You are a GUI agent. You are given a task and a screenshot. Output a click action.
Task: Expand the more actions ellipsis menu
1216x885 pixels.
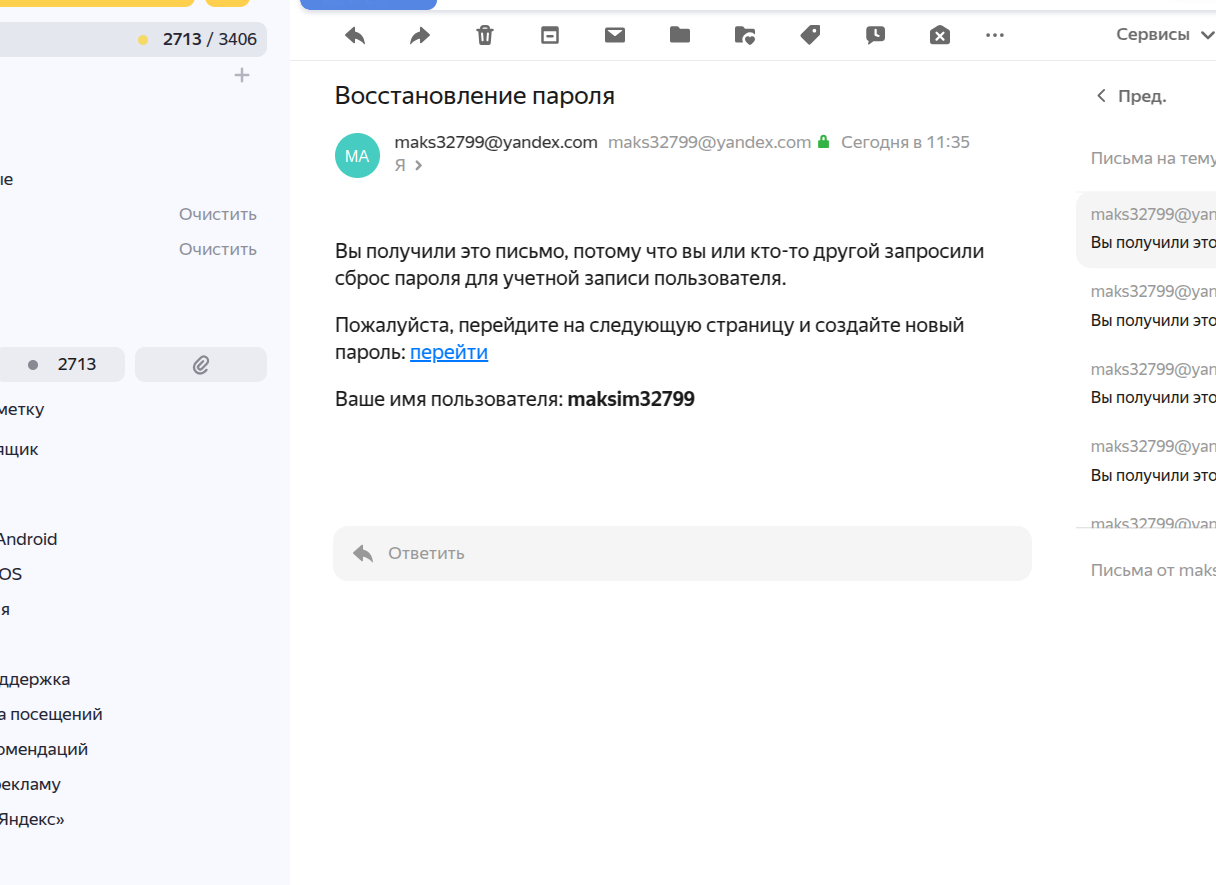pos(994,35)
